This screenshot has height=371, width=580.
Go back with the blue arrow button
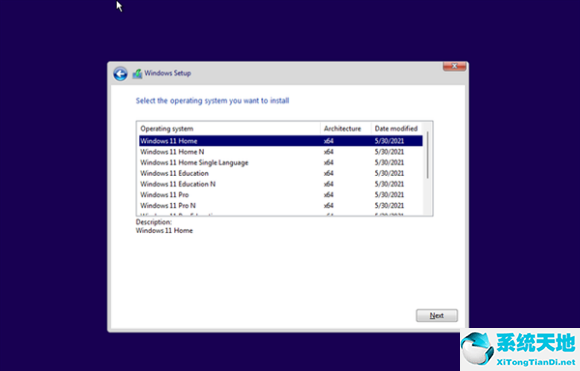pyautogui.click(x=120, y=74)
